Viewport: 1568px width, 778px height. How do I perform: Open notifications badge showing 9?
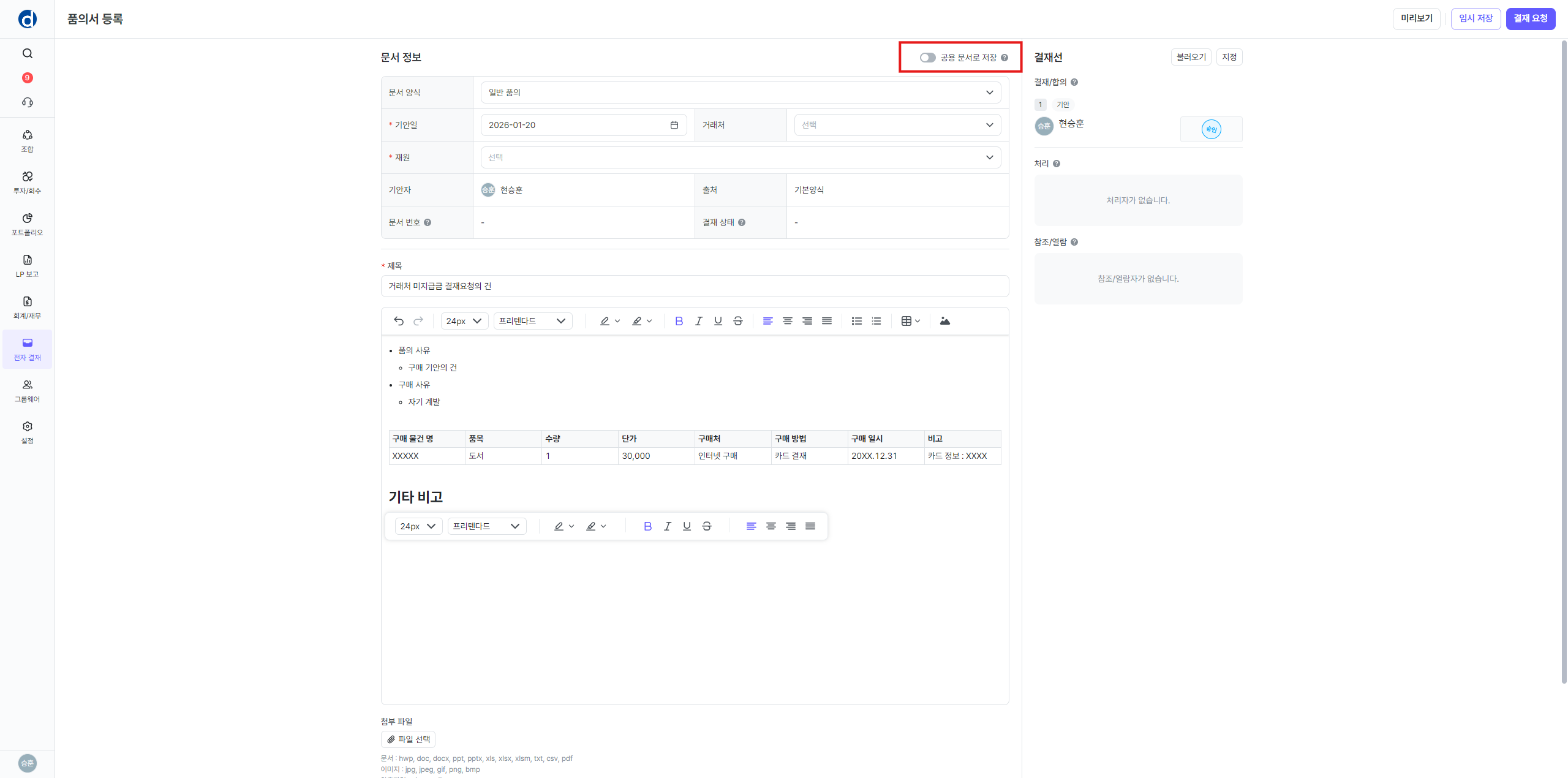(27, 78)
